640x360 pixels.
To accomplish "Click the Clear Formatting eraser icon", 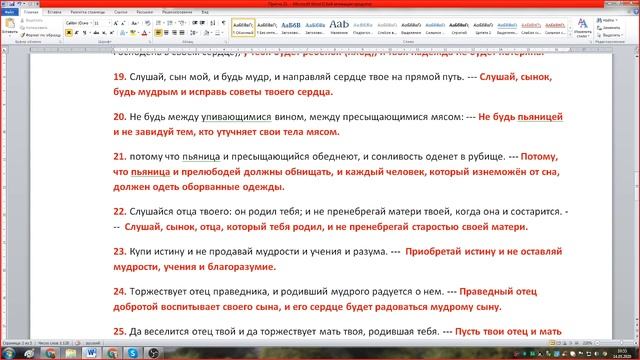I will coord(148,23).
